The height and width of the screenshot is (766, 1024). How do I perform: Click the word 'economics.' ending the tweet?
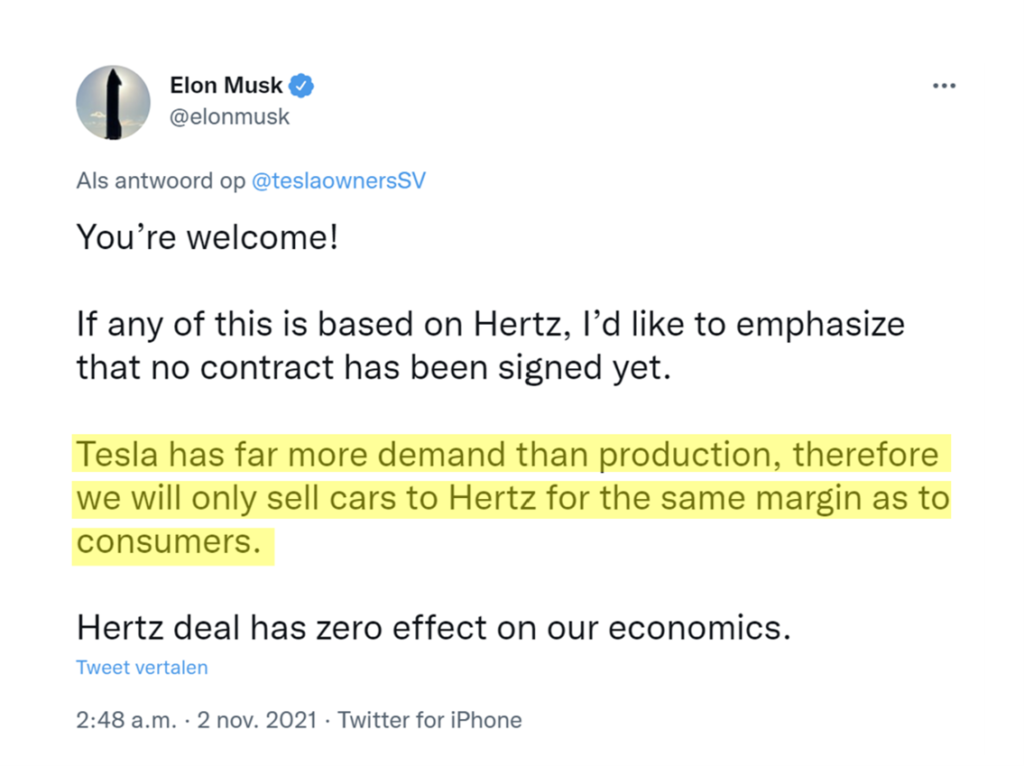[x=699, y=628]
